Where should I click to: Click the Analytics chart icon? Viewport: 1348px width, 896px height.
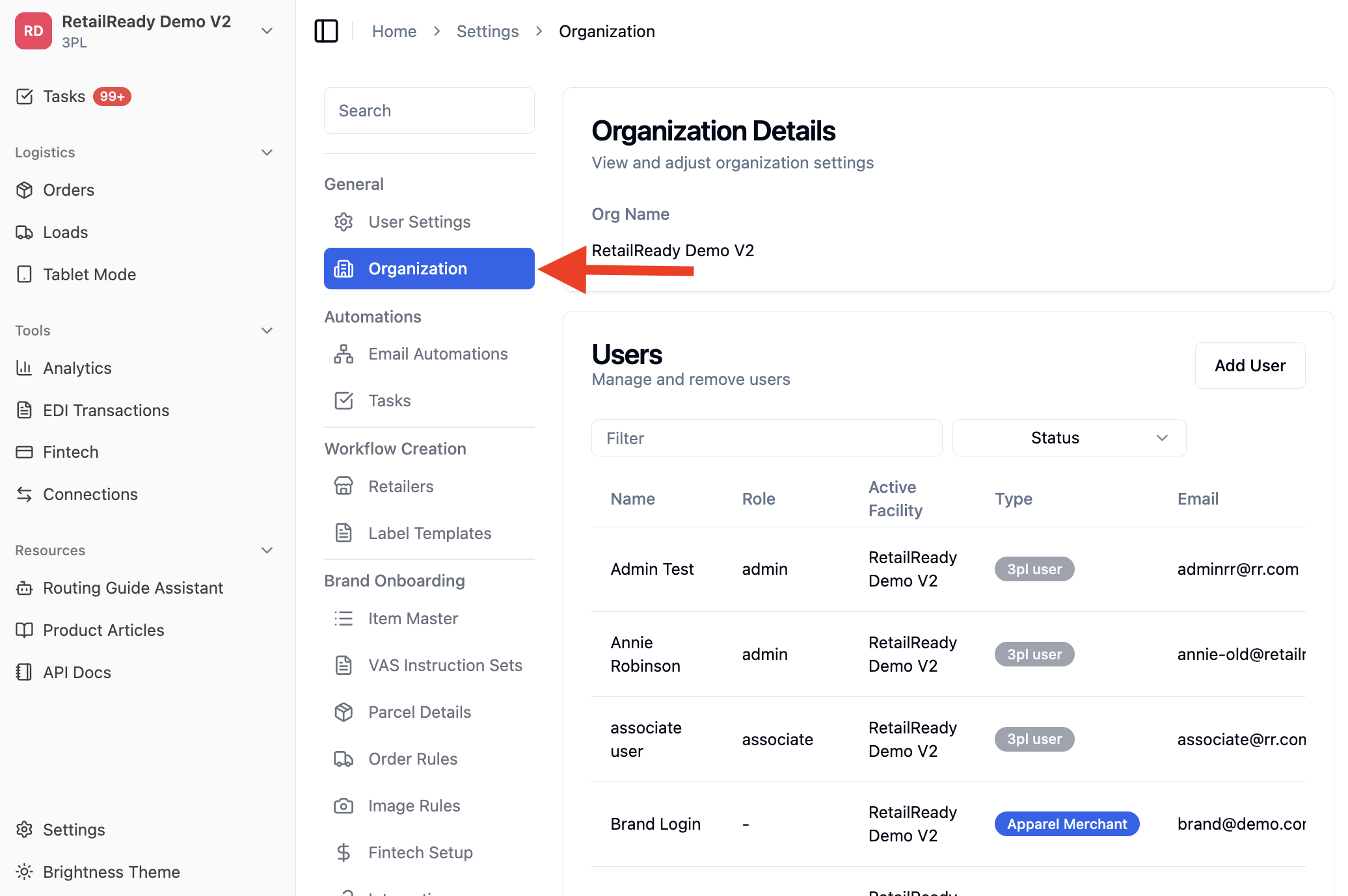(x=24, y=368)
